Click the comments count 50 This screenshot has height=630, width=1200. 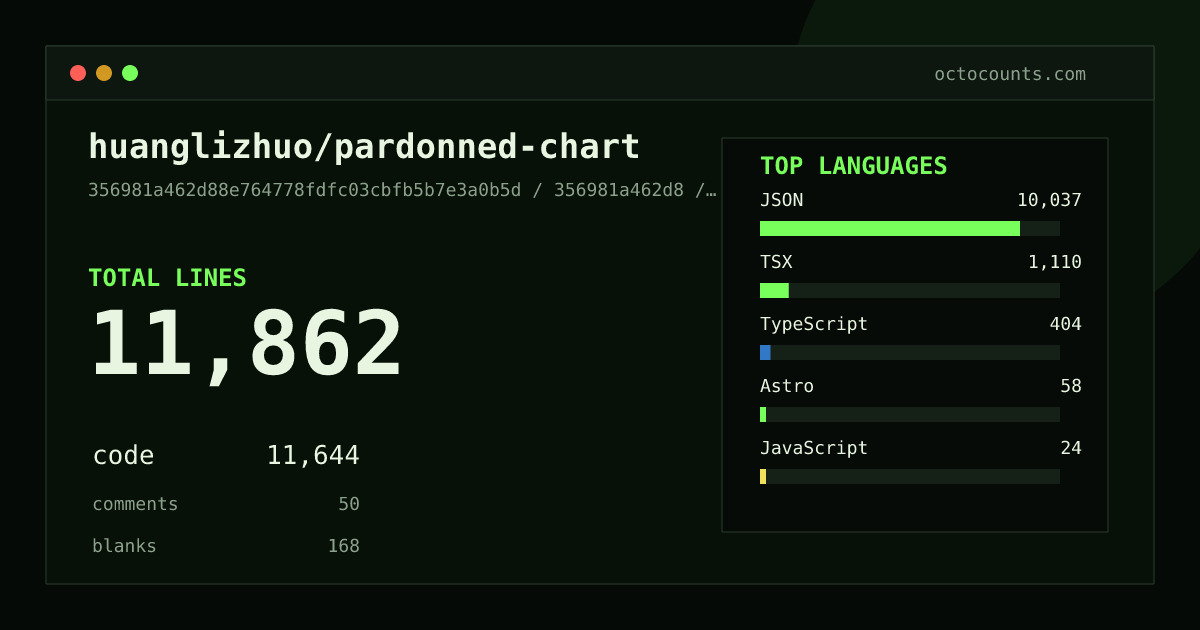coord(349,504)
